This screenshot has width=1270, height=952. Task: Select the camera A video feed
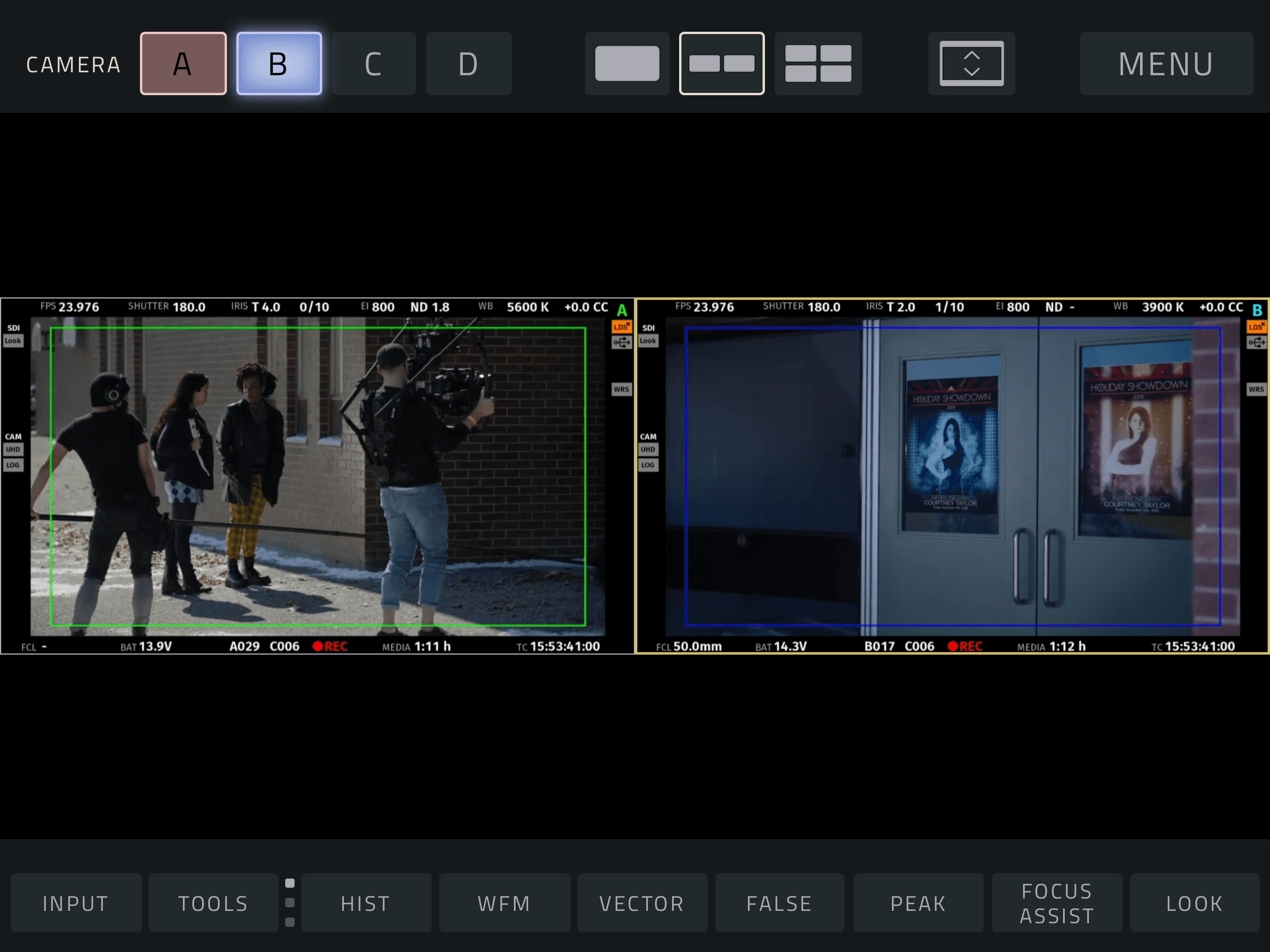pyautogui.click(x=317, y=476)
